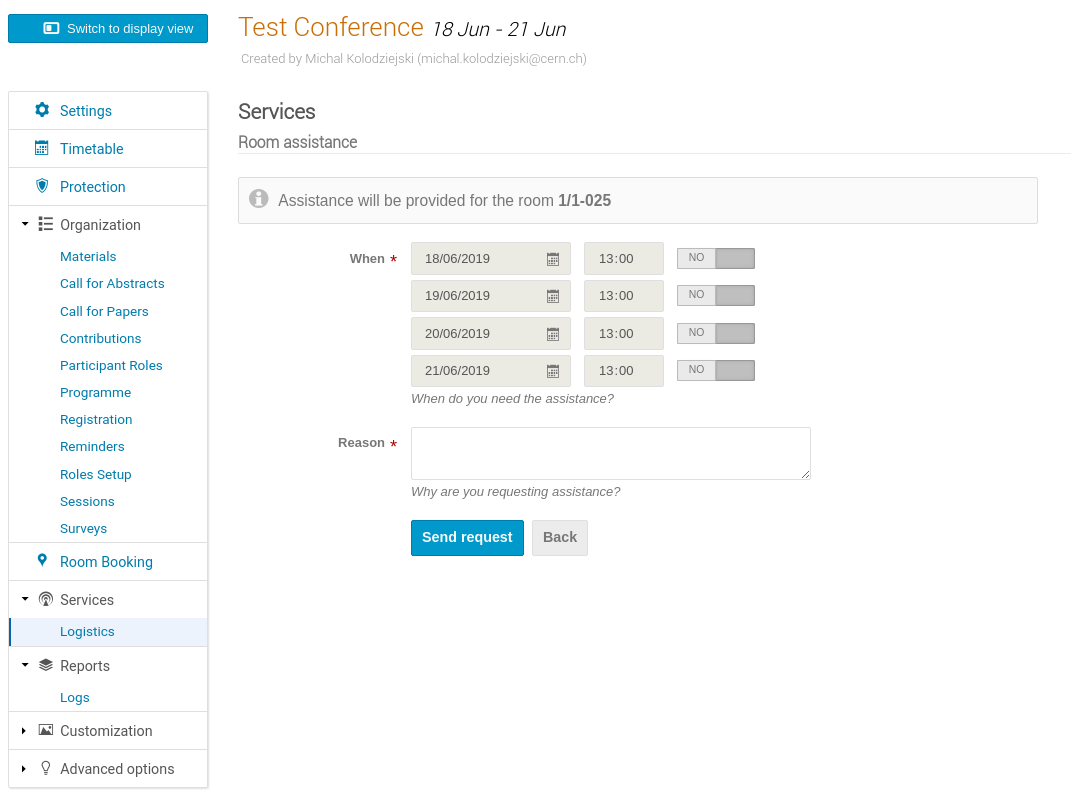Click the Reason text area
1071x799 pixels.
[611, 453]
